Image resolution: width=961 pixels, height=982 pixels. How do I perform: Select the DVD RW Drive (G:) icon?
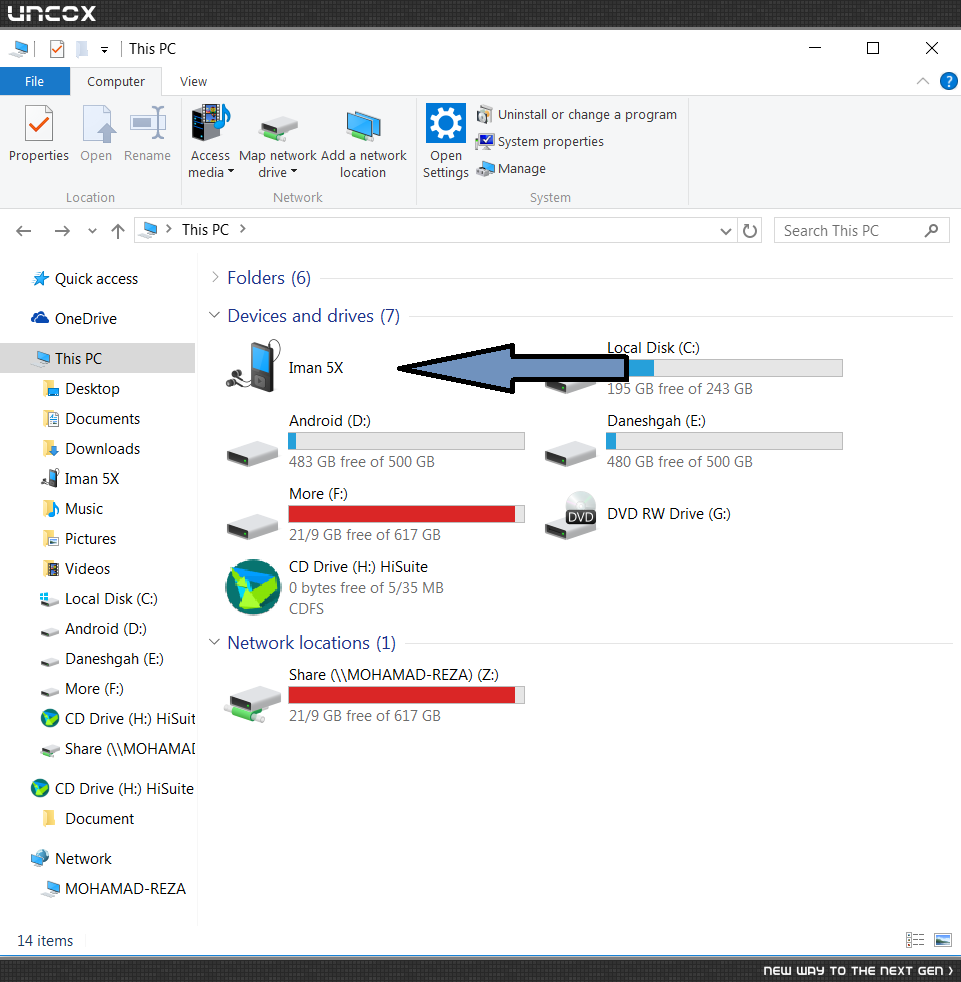pyautogui.click(x=571, y=515)
